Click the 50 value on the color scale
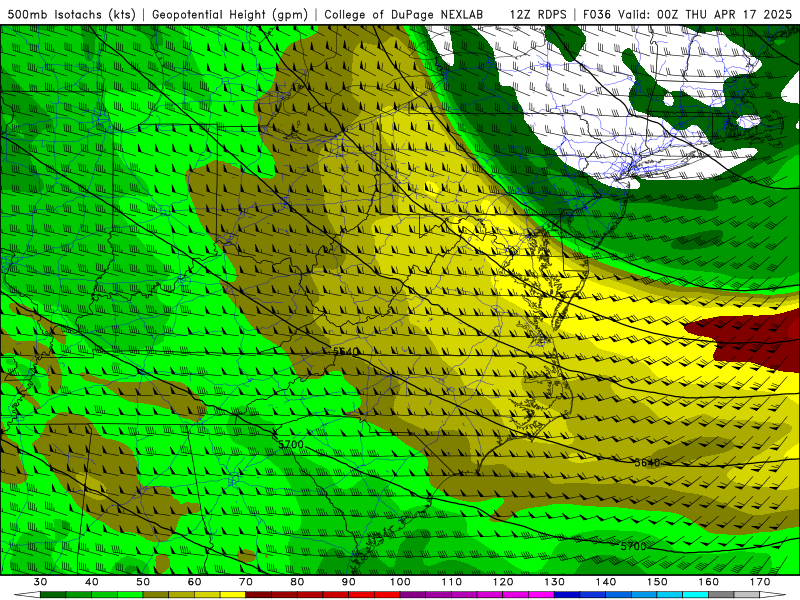The width and height of the screenshot is (800, 600). pos(143,582)
